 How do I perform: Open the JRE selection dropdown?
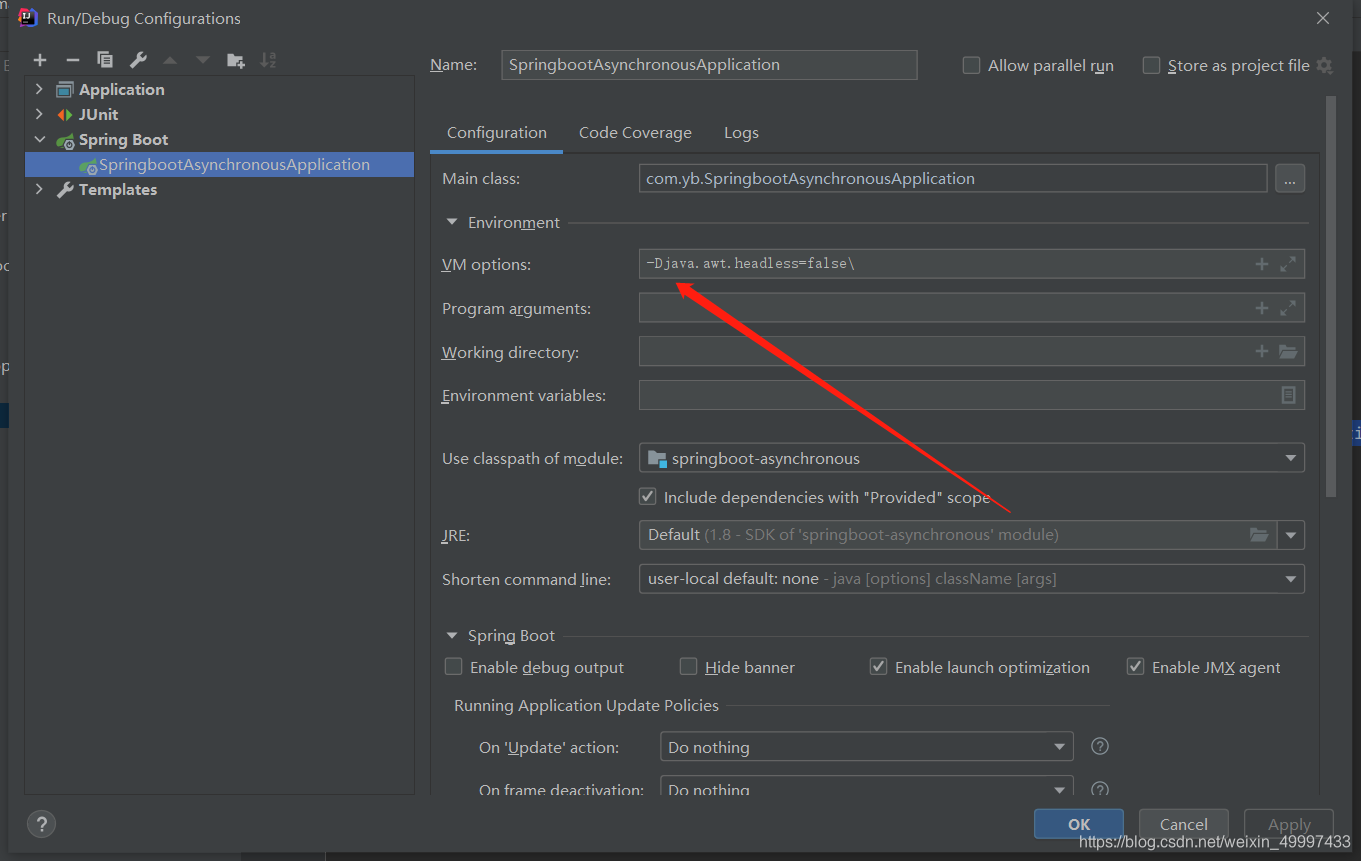[1292, 535]
